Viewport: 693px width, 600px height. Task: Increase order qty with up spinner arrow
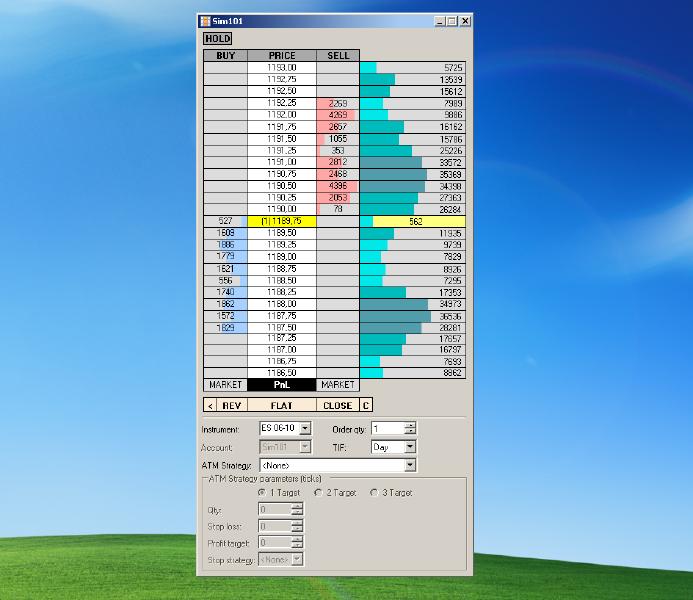(411, 425)
